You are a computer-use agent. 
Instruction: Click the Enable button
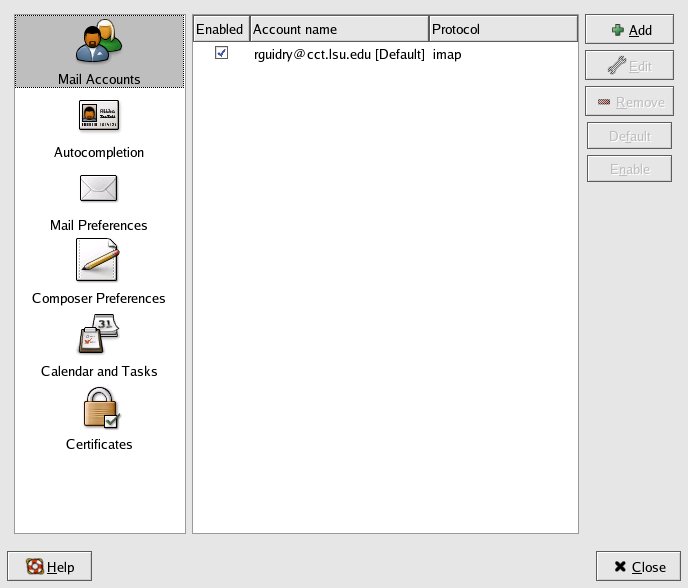[630, 170]
